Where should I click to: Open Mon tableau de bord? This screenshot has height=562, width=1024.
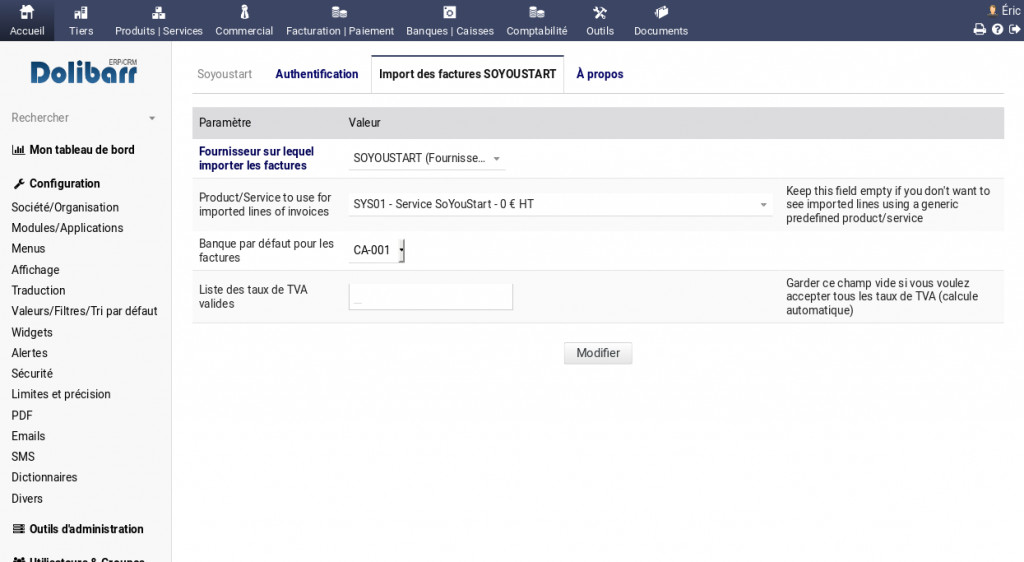[x=82, y=150]
